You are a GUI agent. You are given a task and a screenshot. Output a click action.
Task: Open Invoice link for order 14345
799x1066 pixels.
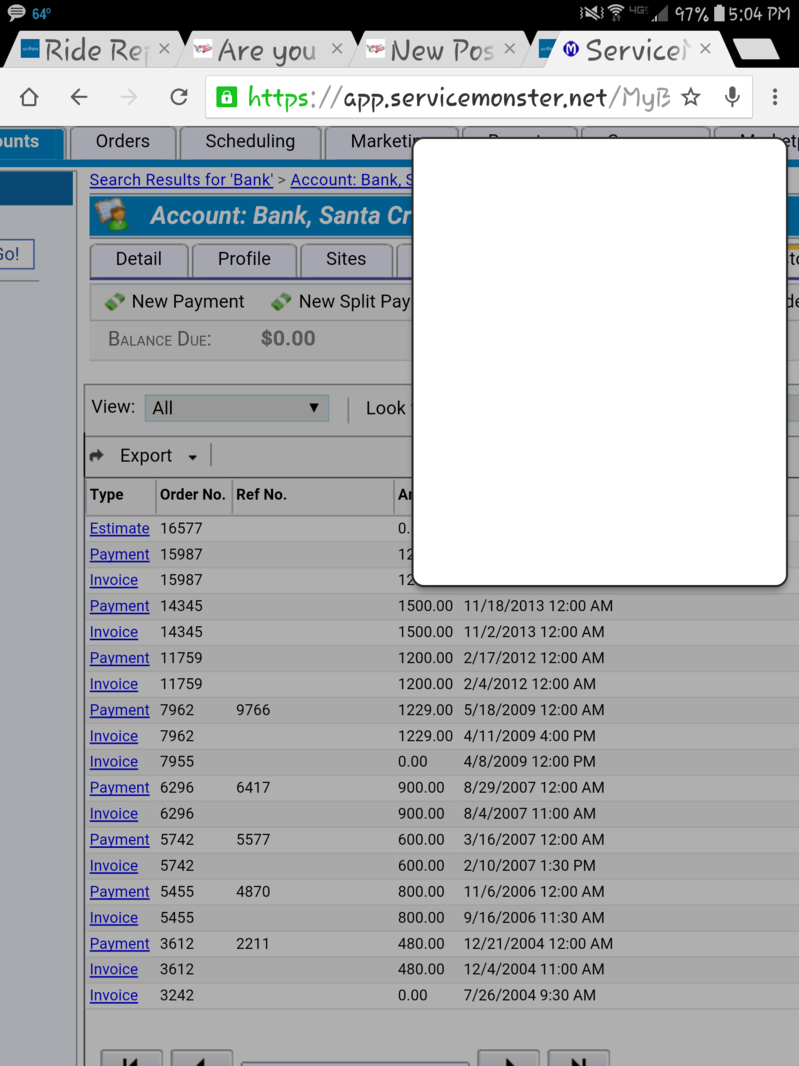114,632
